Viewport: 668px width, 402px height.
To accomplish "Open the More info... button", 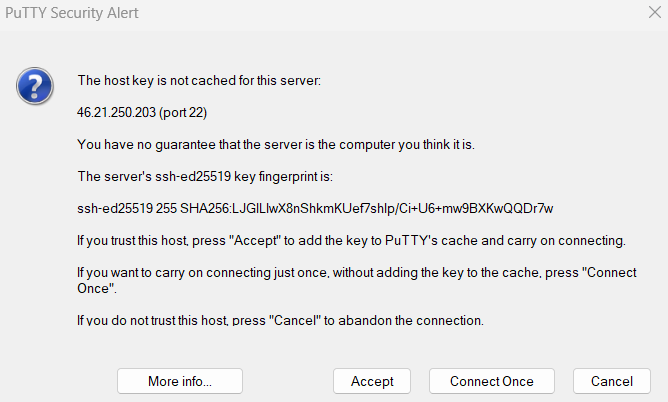I will (x=180, y=381).
